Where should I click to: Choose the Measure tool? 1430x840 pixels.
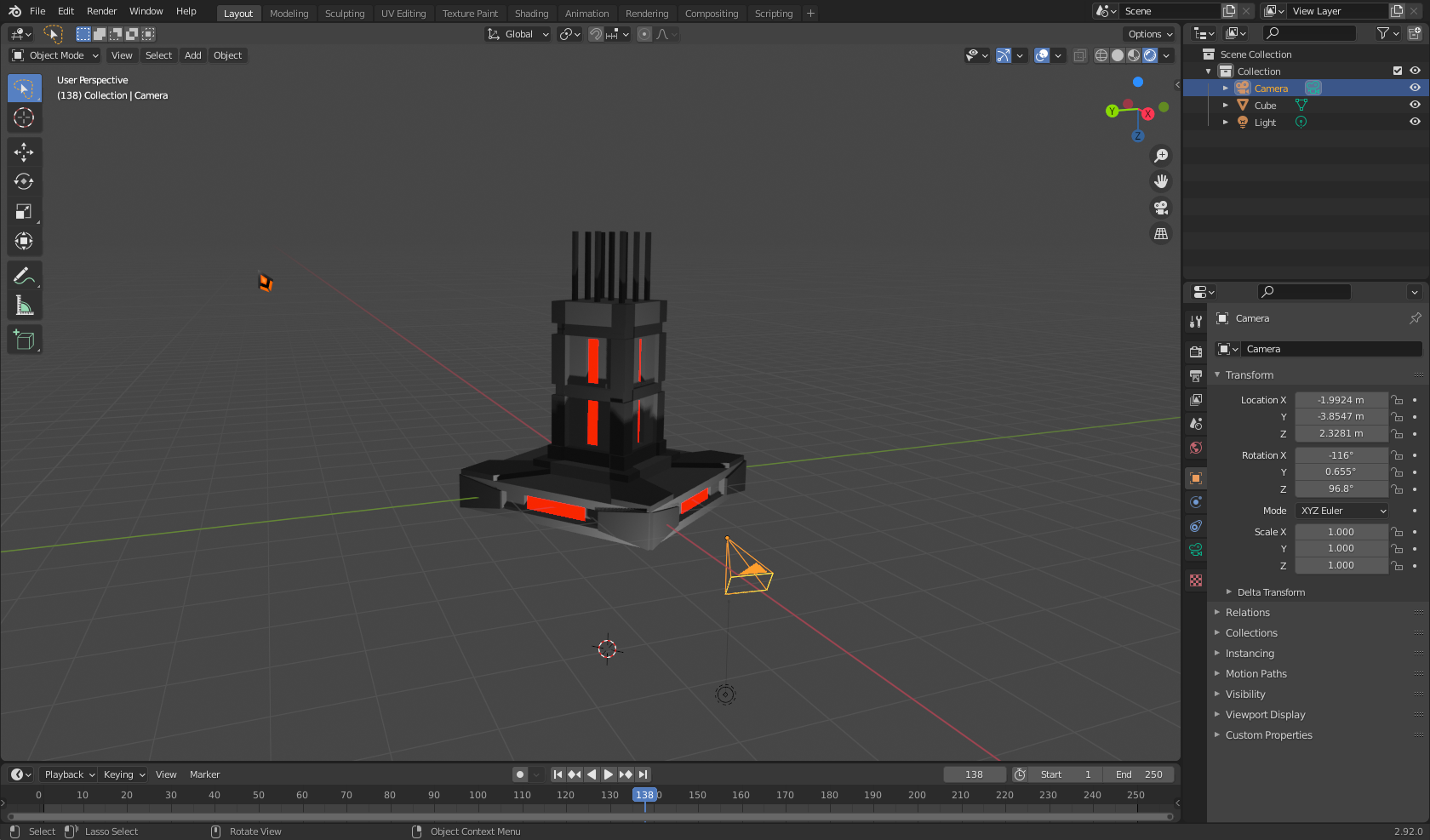pos(24,306)
